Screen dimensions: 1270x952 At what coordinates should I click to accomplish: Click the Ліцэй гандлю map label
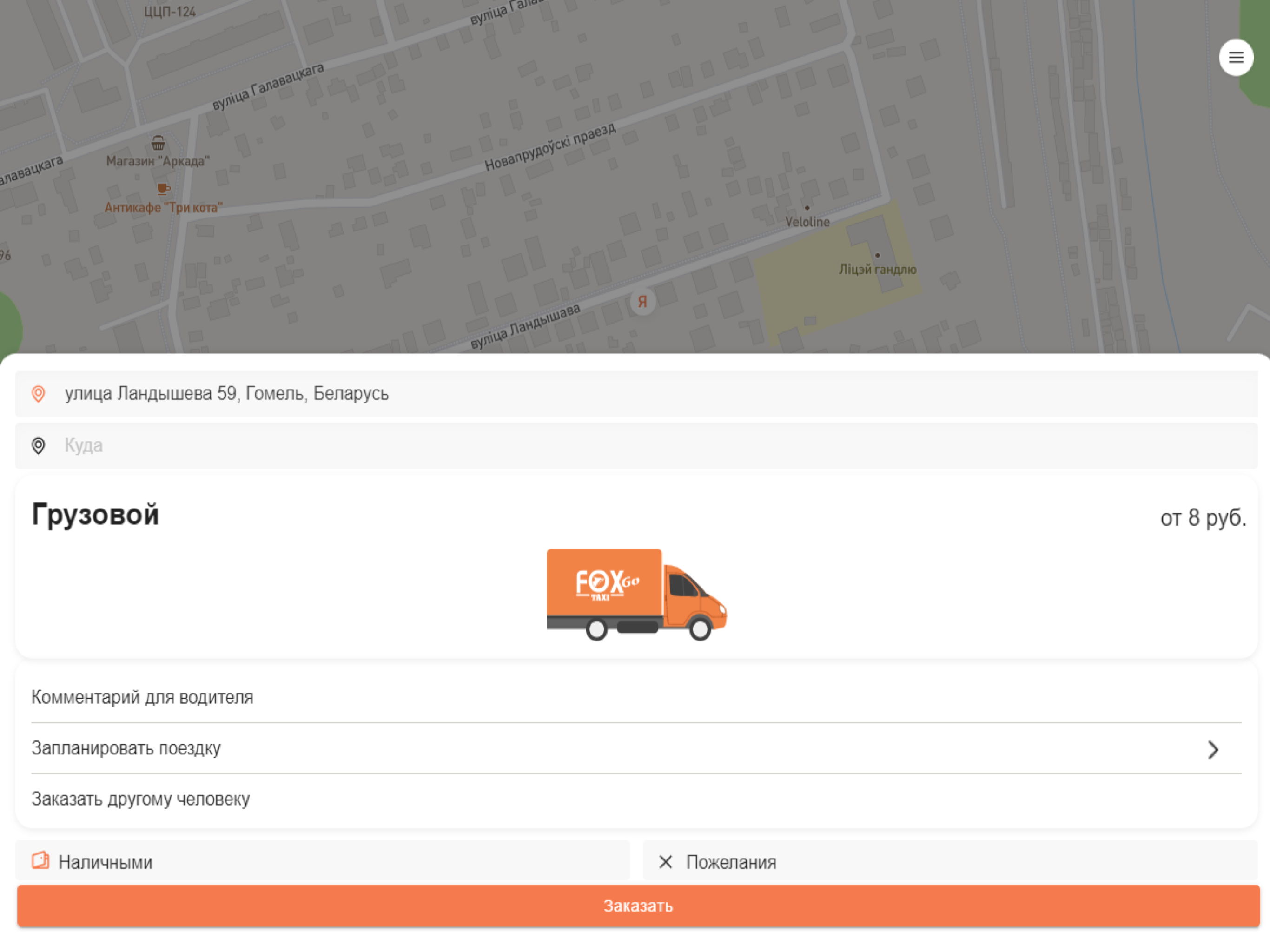click(877, 269)
